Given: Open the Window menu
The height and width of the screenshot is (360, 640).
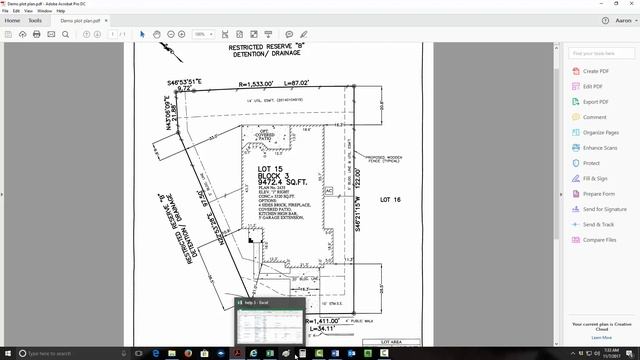Looking at the screenshot, I should (44, 11).
